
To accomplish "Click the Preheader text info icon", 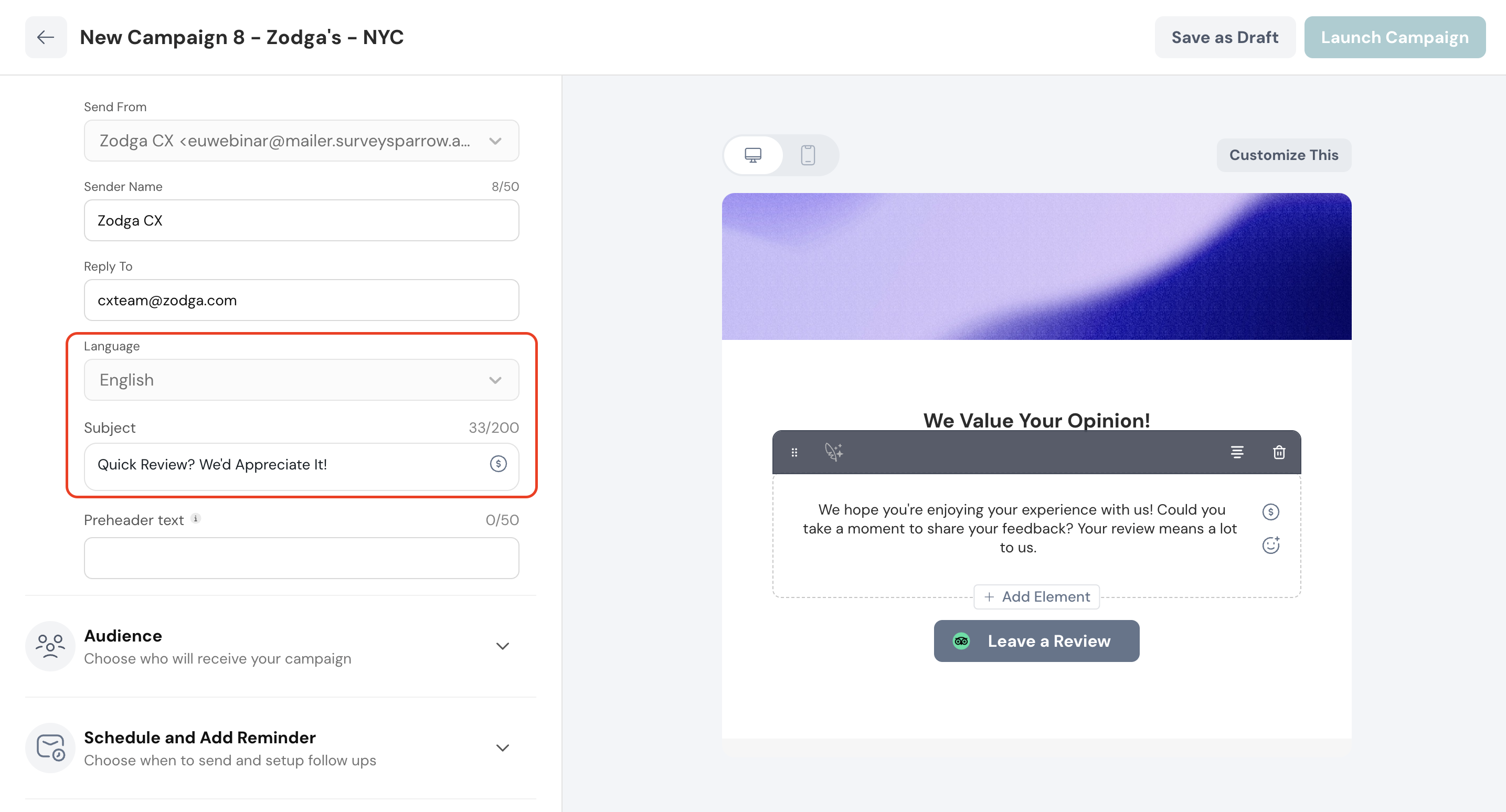I will pyautogui.click(x=196, y=519).
